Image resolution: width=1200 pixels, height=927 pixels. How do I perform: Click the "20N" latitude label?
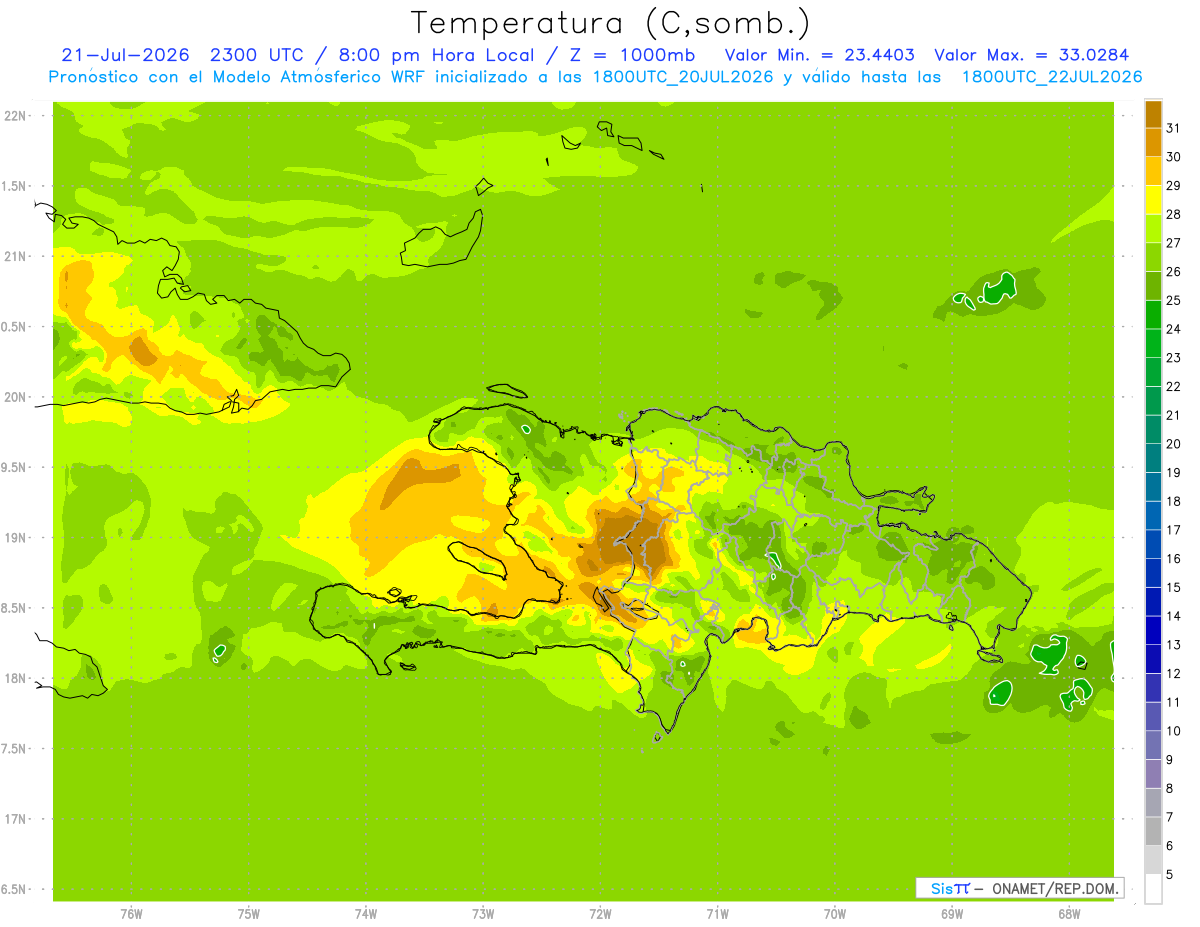point(16,397)
